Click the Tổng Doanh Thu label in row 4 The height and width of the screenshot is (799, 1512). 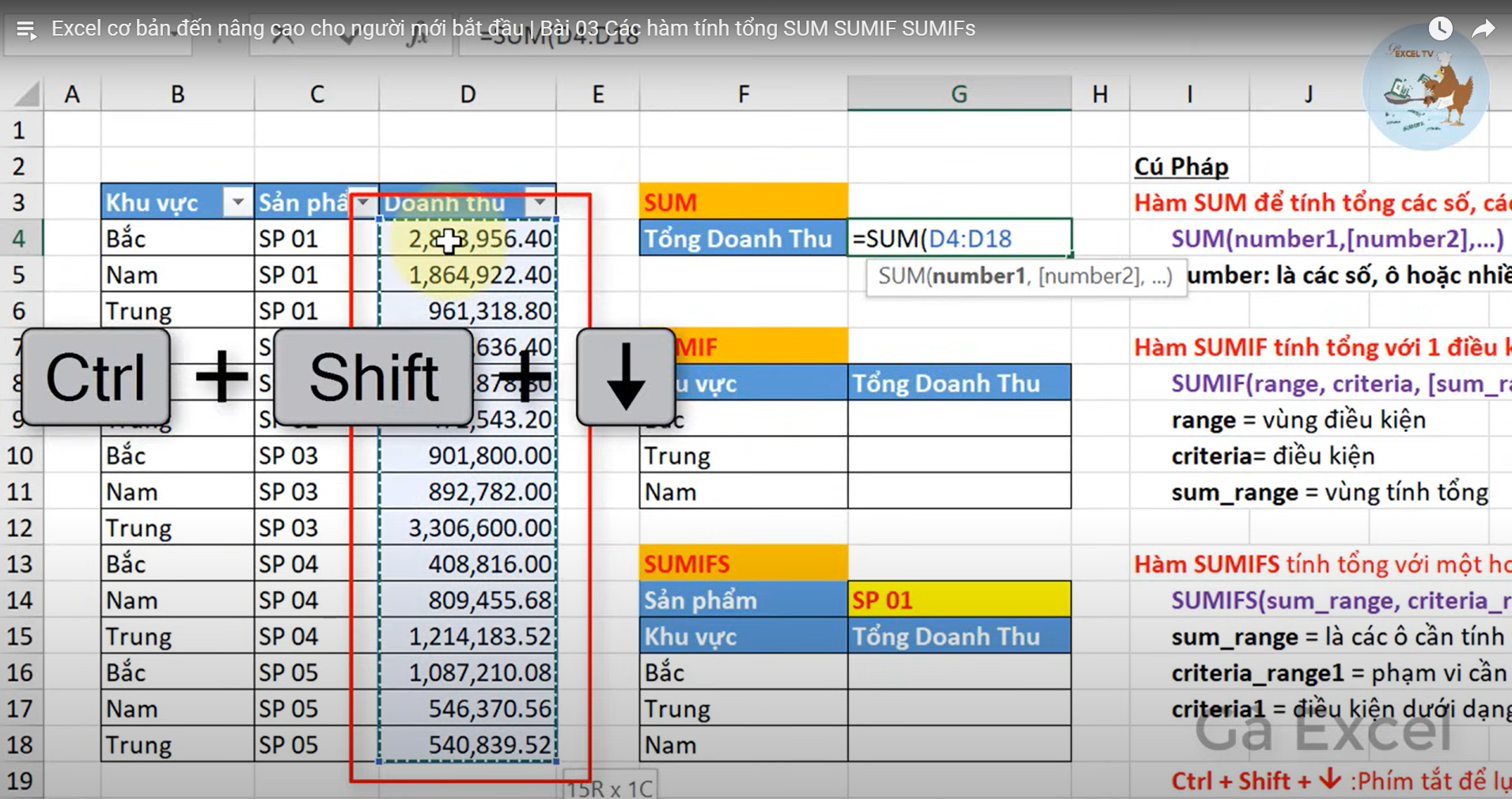tap(743, 238)
